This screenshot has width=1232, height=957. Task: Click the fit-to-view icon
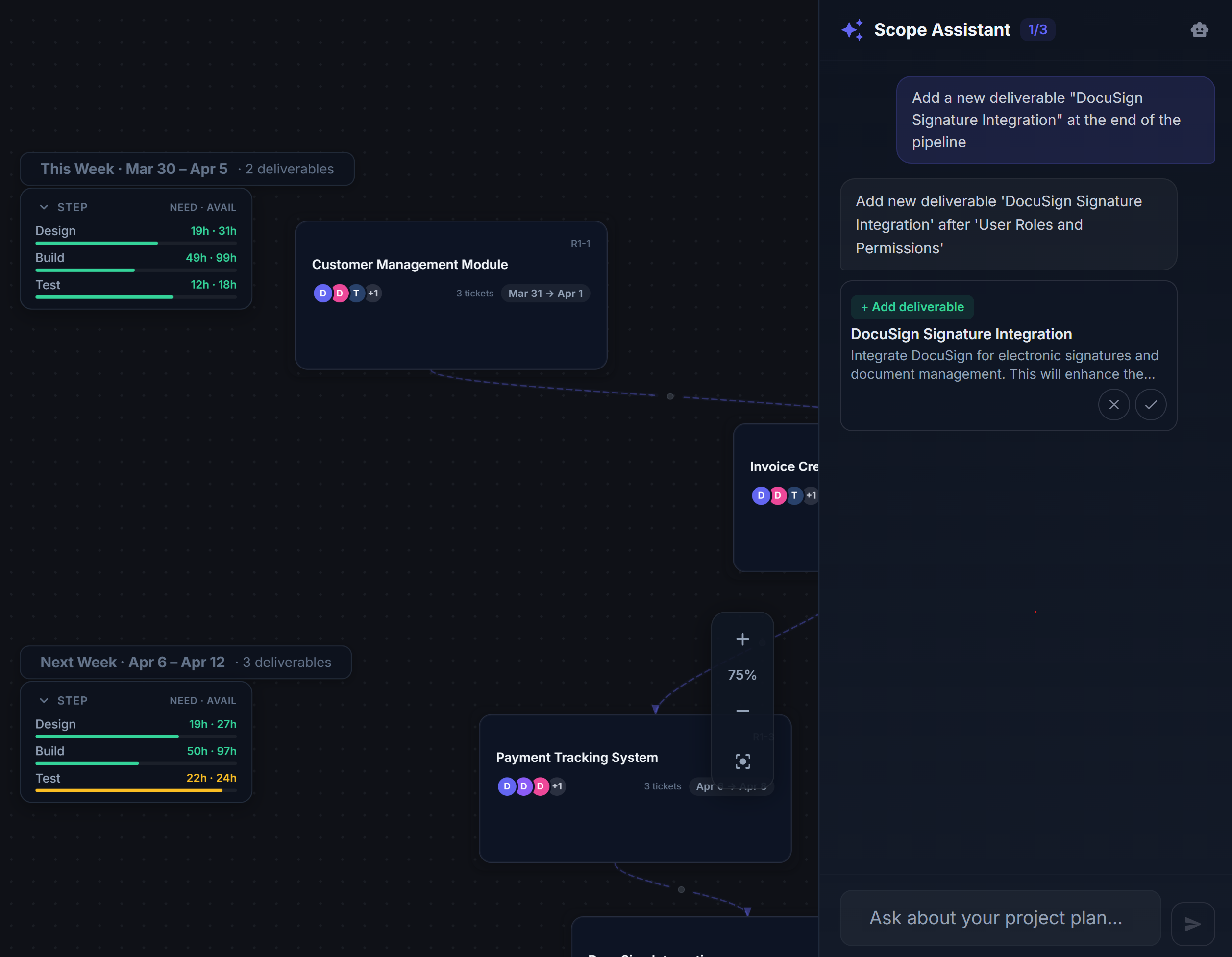742,761
